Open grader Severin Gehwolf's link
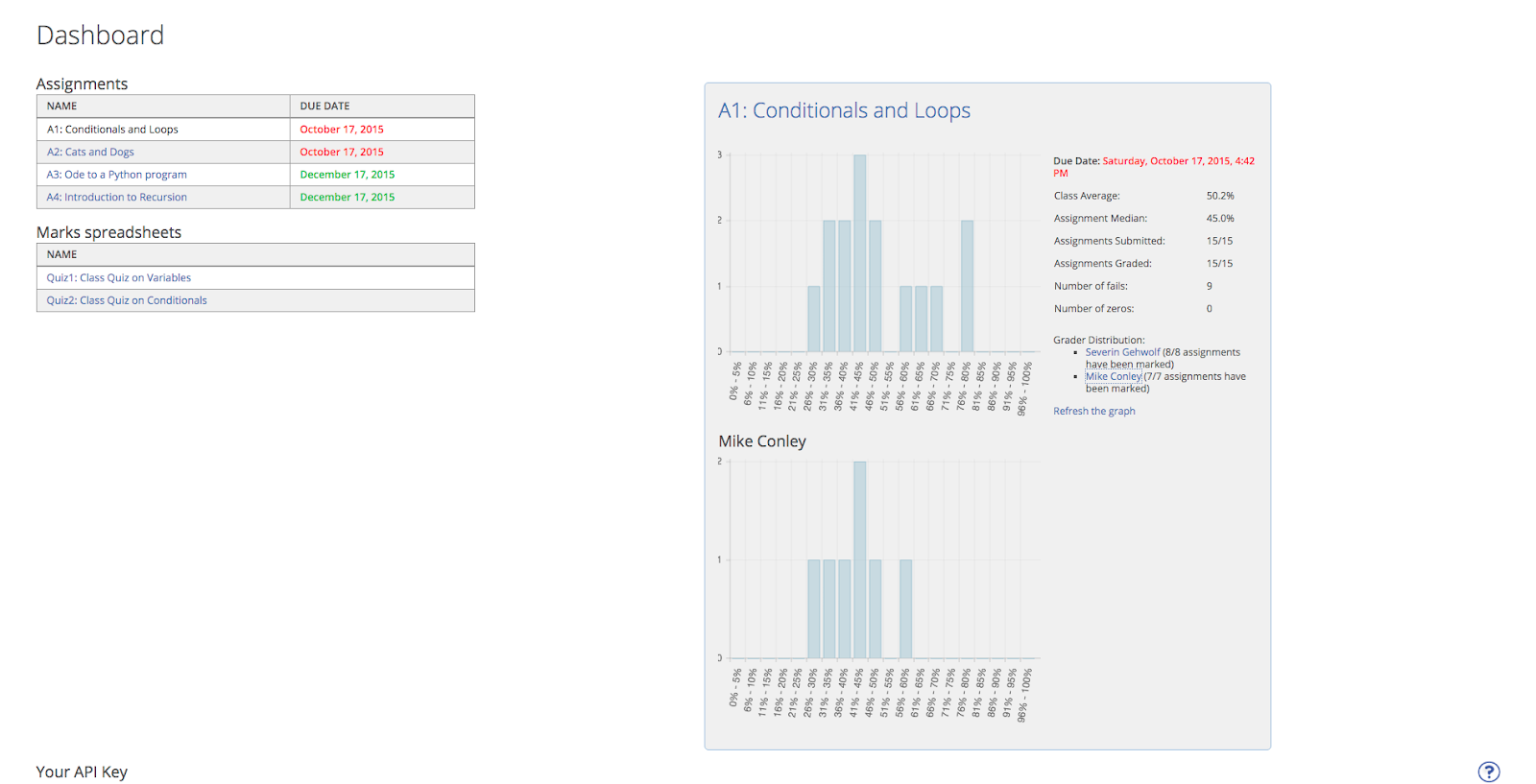Image resolution: width=1536 pixels, height=784 pixels. click(x=1122, y=352)
